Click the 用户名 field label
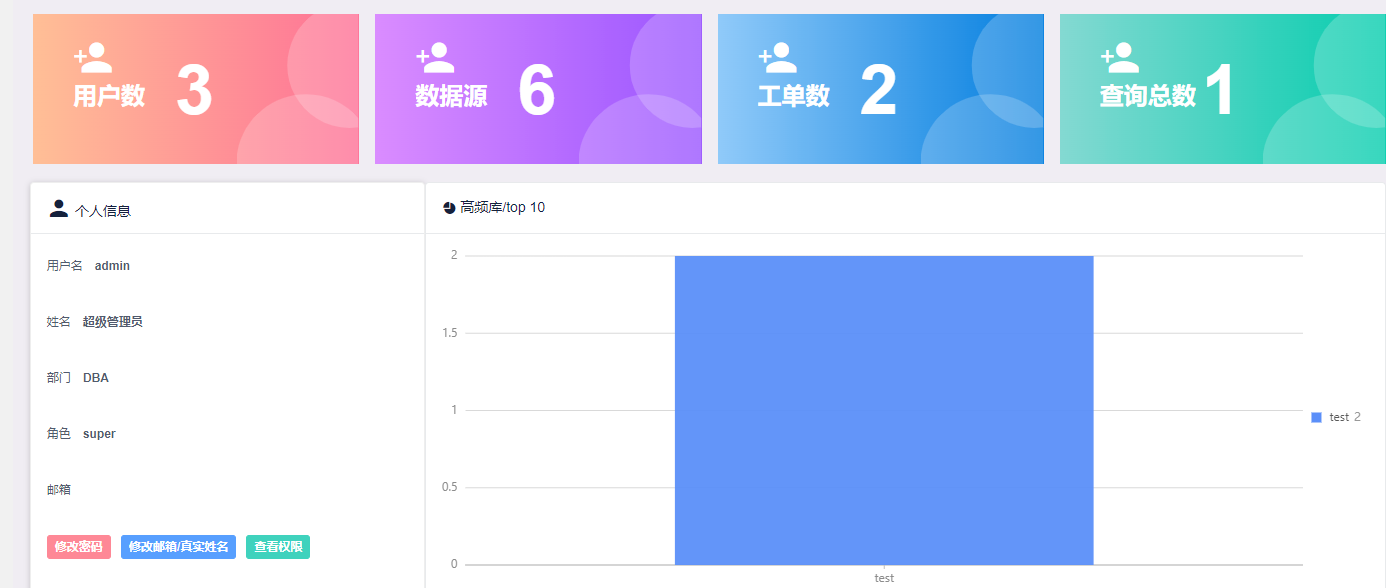 tap(65, 266)
